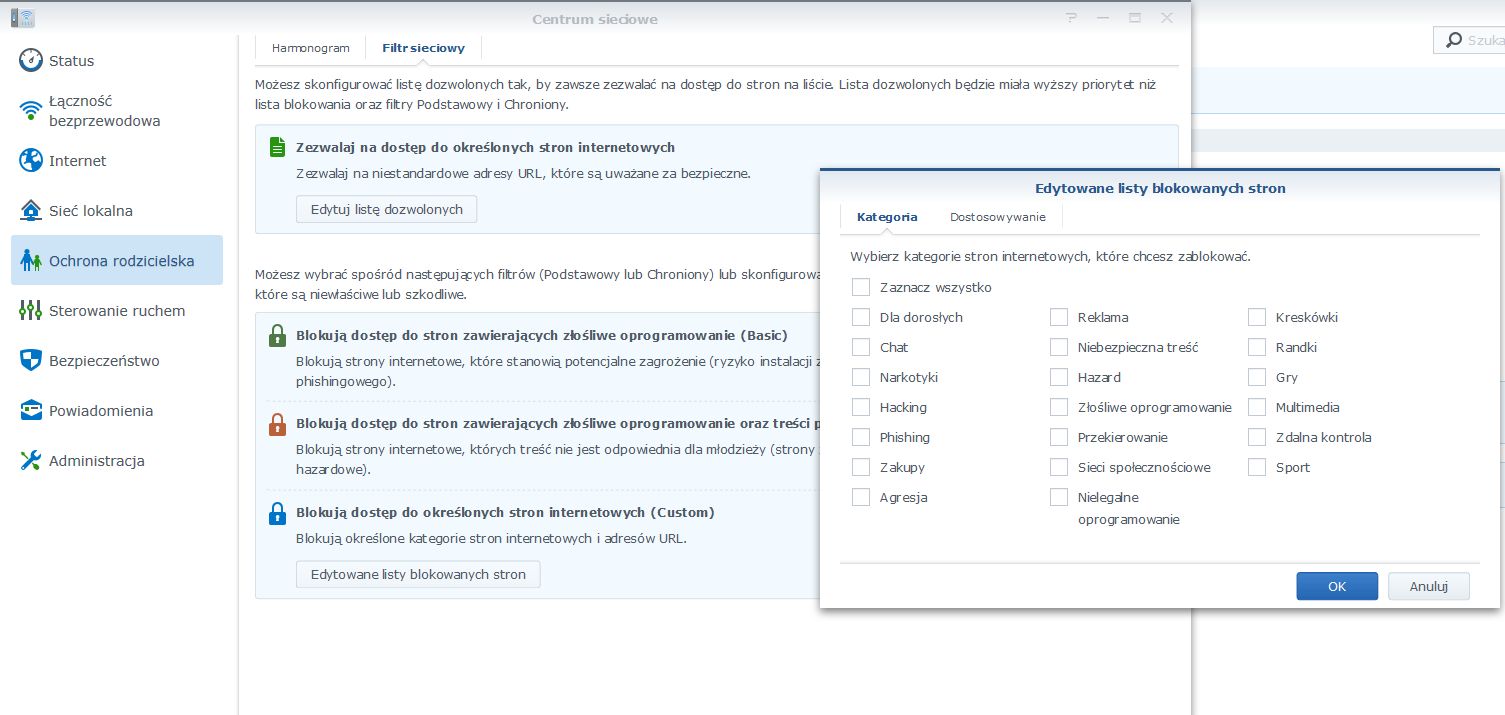The image size is (1505, 715).
Task: Go to Internet settings section
Action: [x=117, y=160]
